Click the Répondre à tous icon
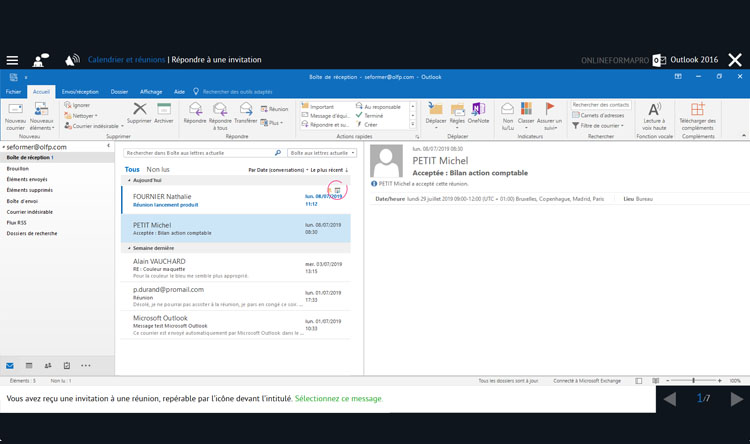The image size is (750, 444). 220,109
